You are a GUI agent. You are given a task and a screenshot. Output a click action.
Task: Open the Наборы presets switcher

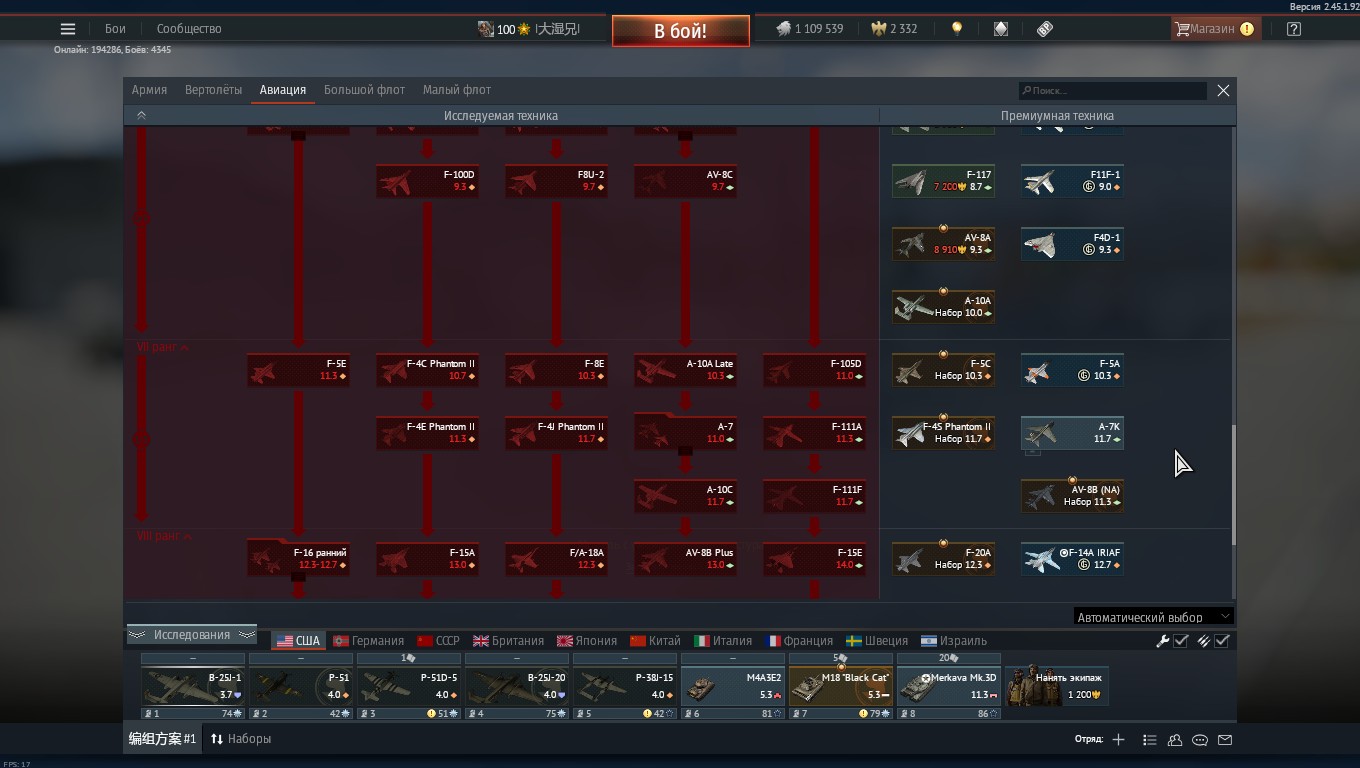[241, 739]
